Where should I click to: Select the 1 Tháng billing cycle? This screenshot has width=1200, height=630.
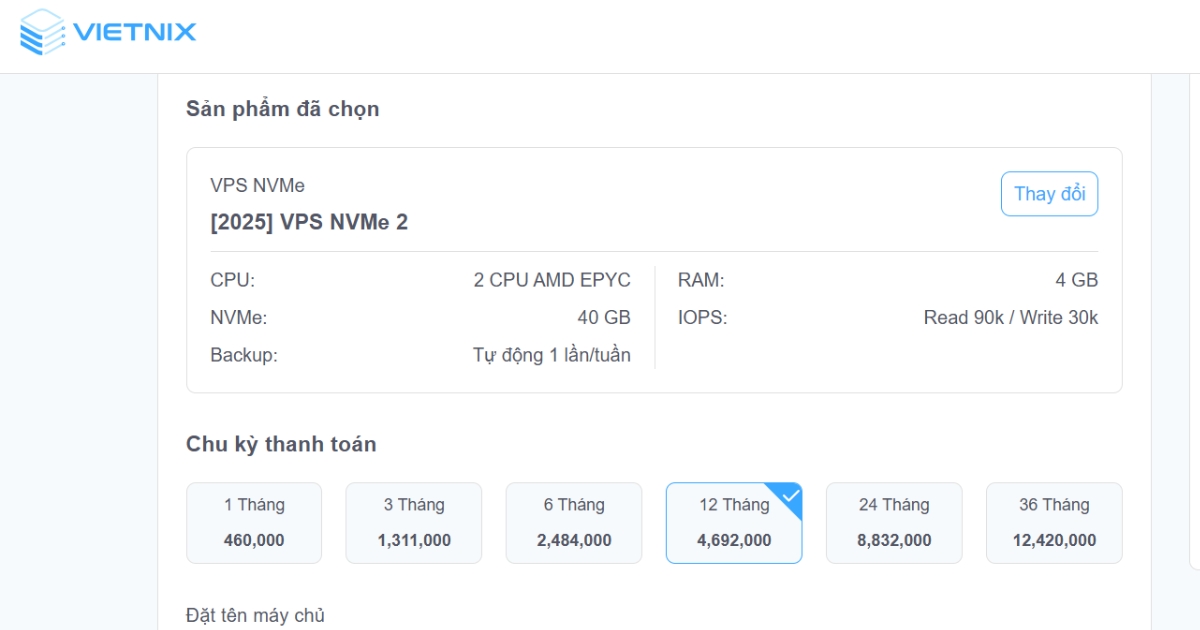(253, 522)
